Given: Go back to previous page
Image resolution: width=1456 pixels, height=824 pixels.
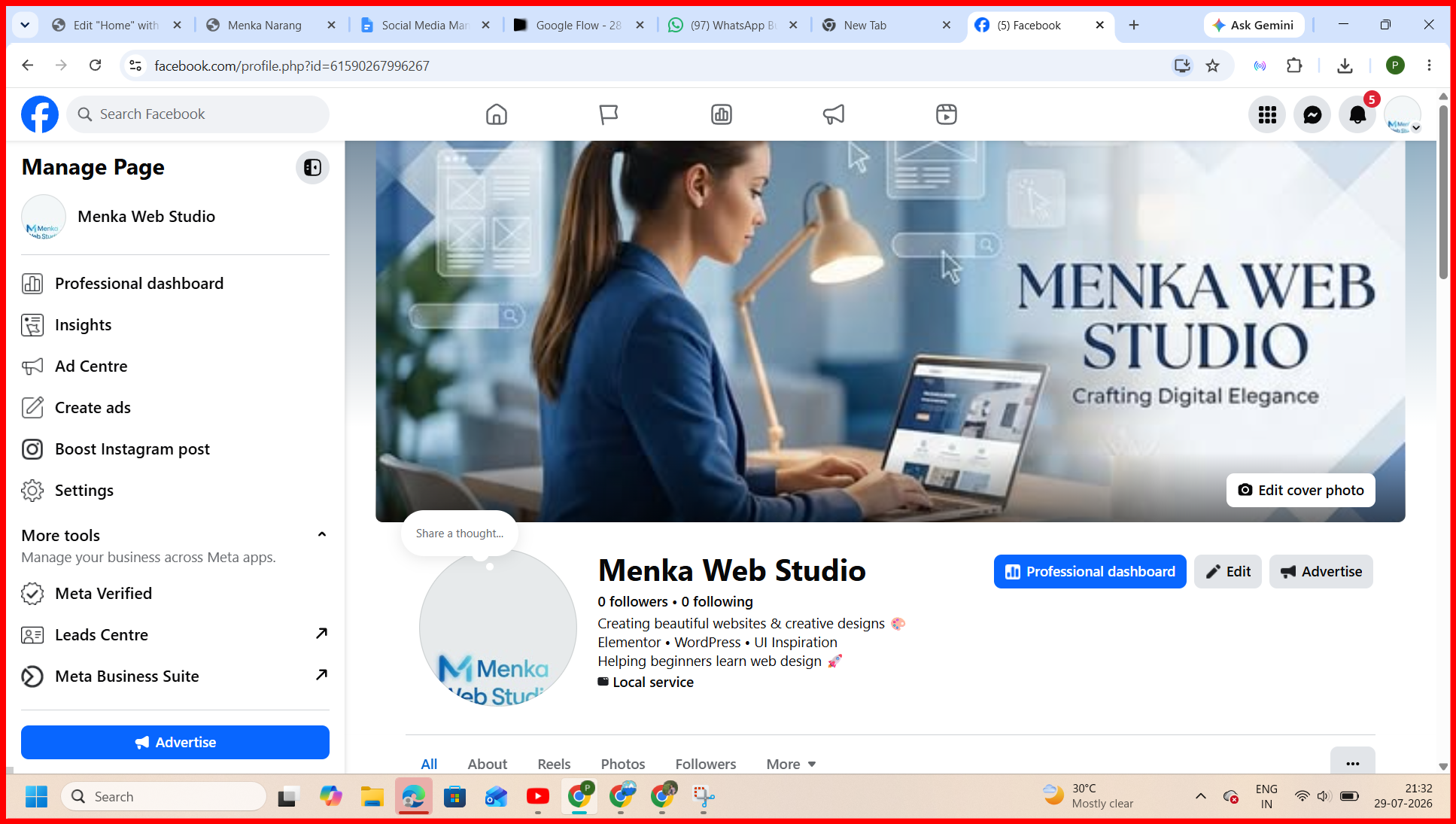Looking at the screenshot, I should 28,65.
